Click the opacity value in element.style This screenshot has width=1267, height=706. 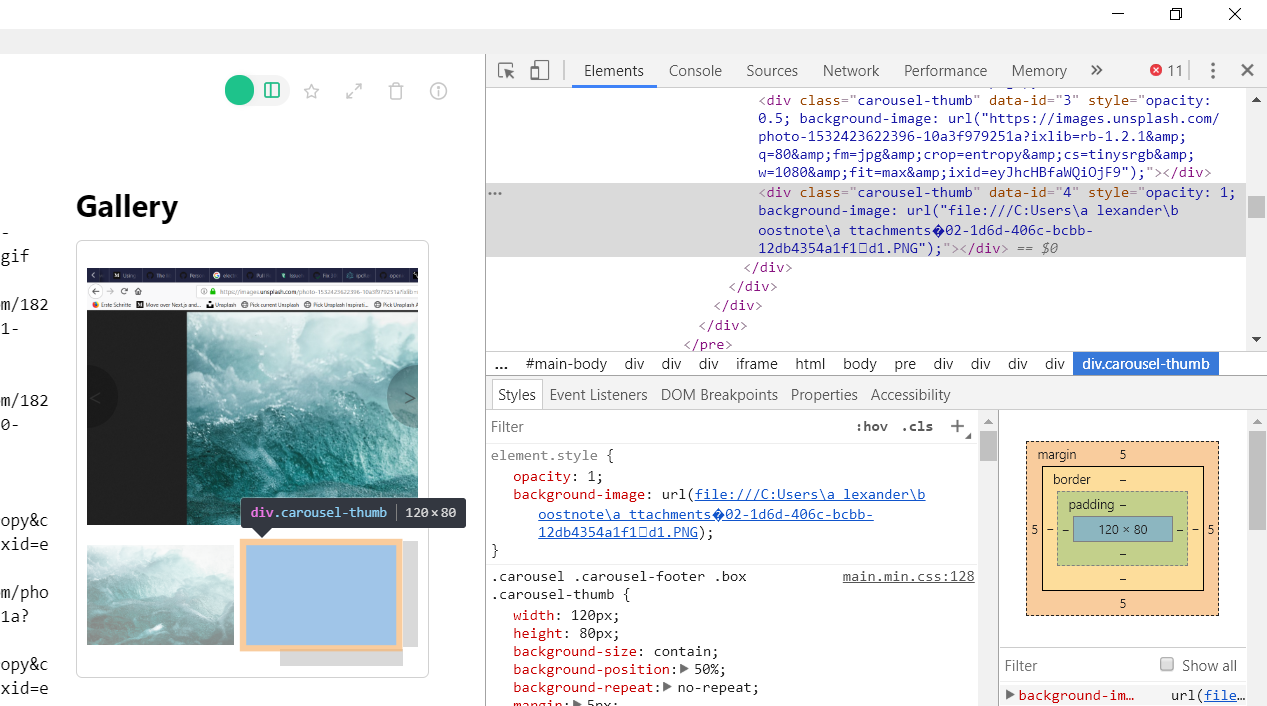point(594,477)
